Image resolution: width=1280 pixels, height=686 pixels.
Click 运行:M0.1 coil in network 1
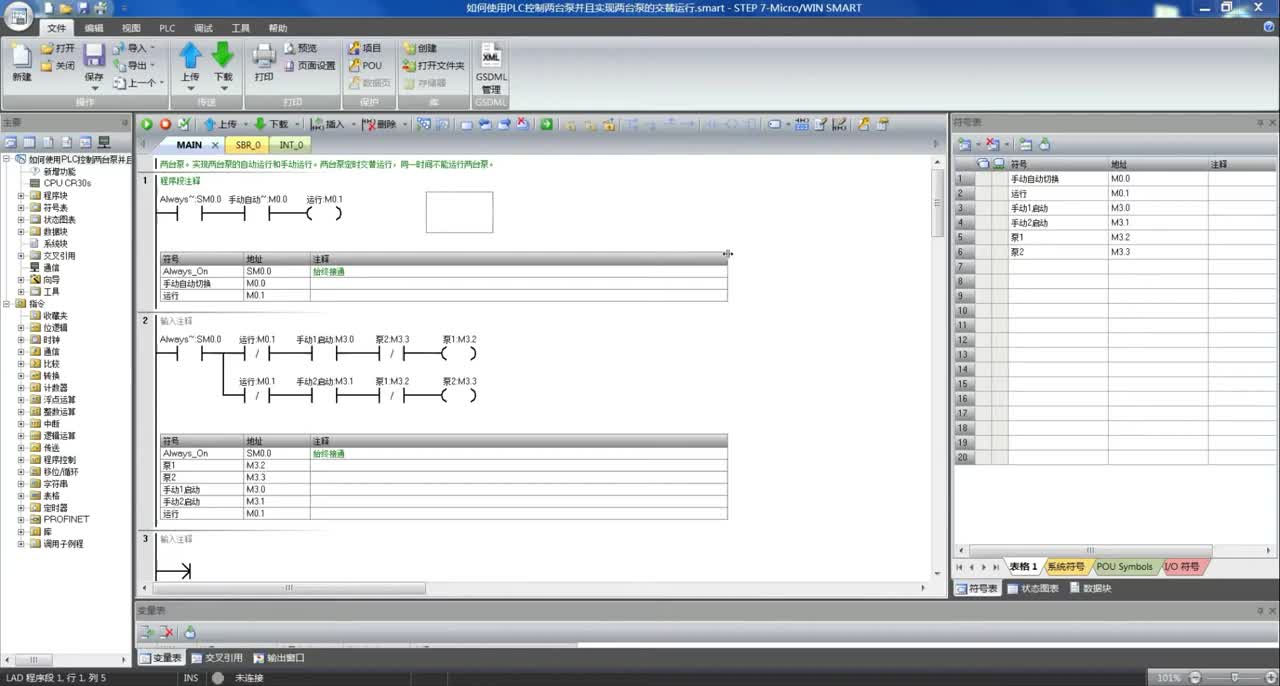(324, 213)
